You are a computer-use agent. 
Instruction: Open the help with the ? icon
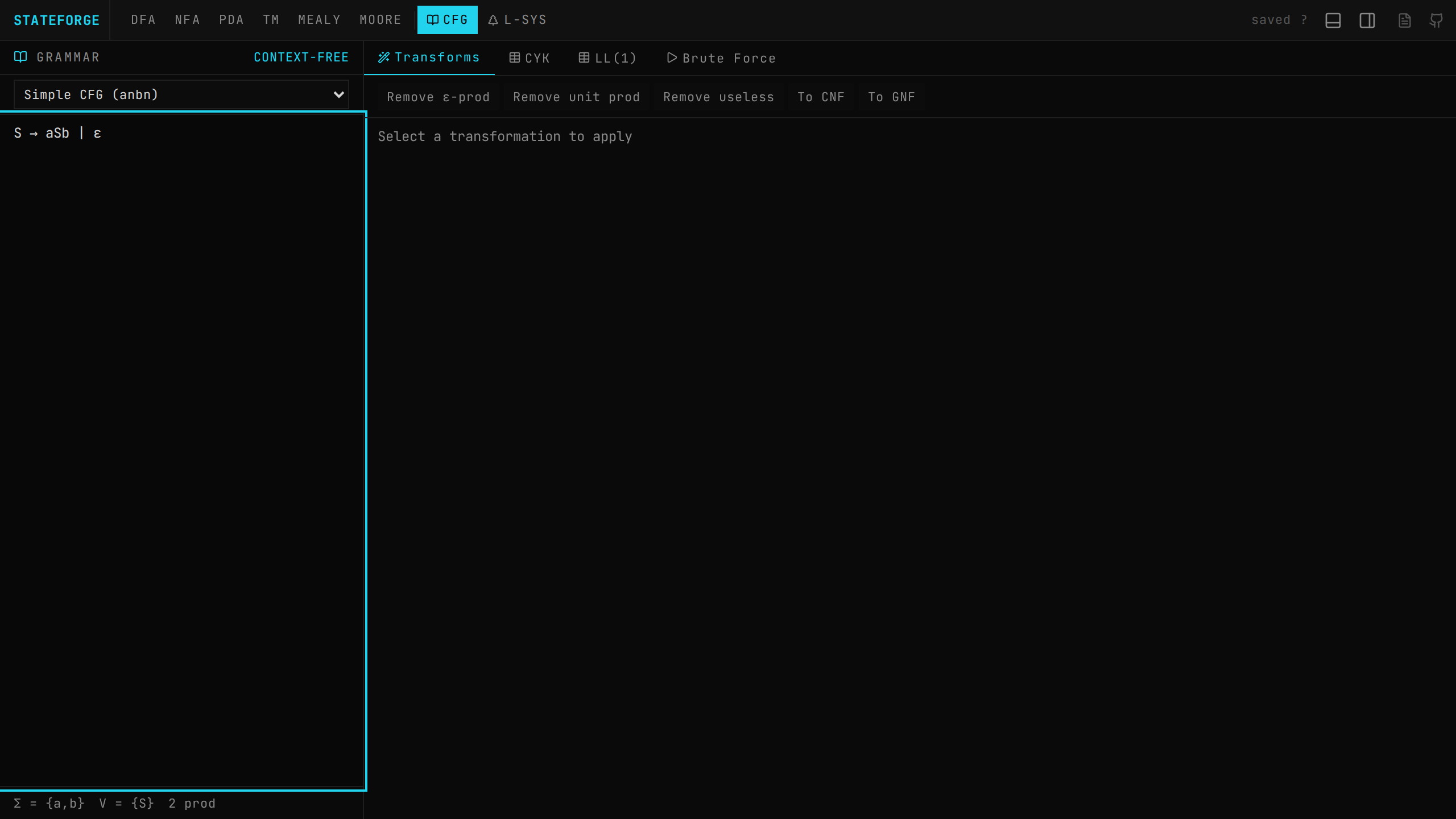(x=1304, y=19)
